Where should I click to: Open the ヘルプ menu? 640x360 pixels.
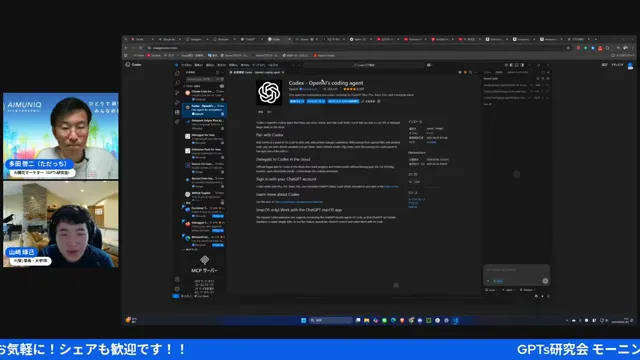pyautogui.click(x=273, y=65)
